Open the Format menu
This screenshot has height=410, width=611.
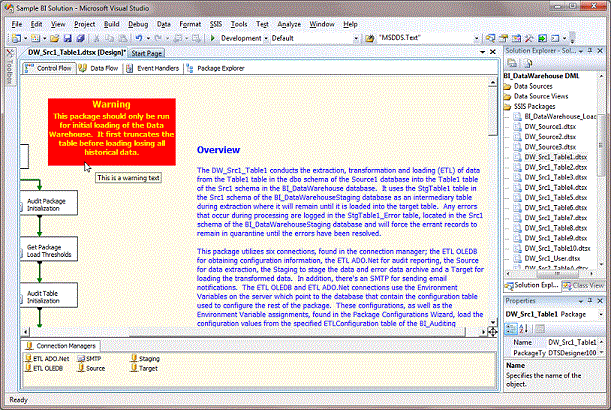(190, 24)
